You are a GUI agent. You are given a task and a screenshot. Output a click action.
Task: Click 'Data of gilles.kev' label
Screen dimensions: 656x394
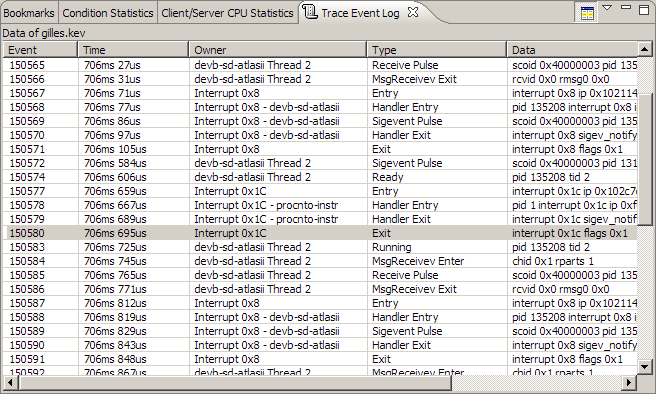tap(44, 33)
